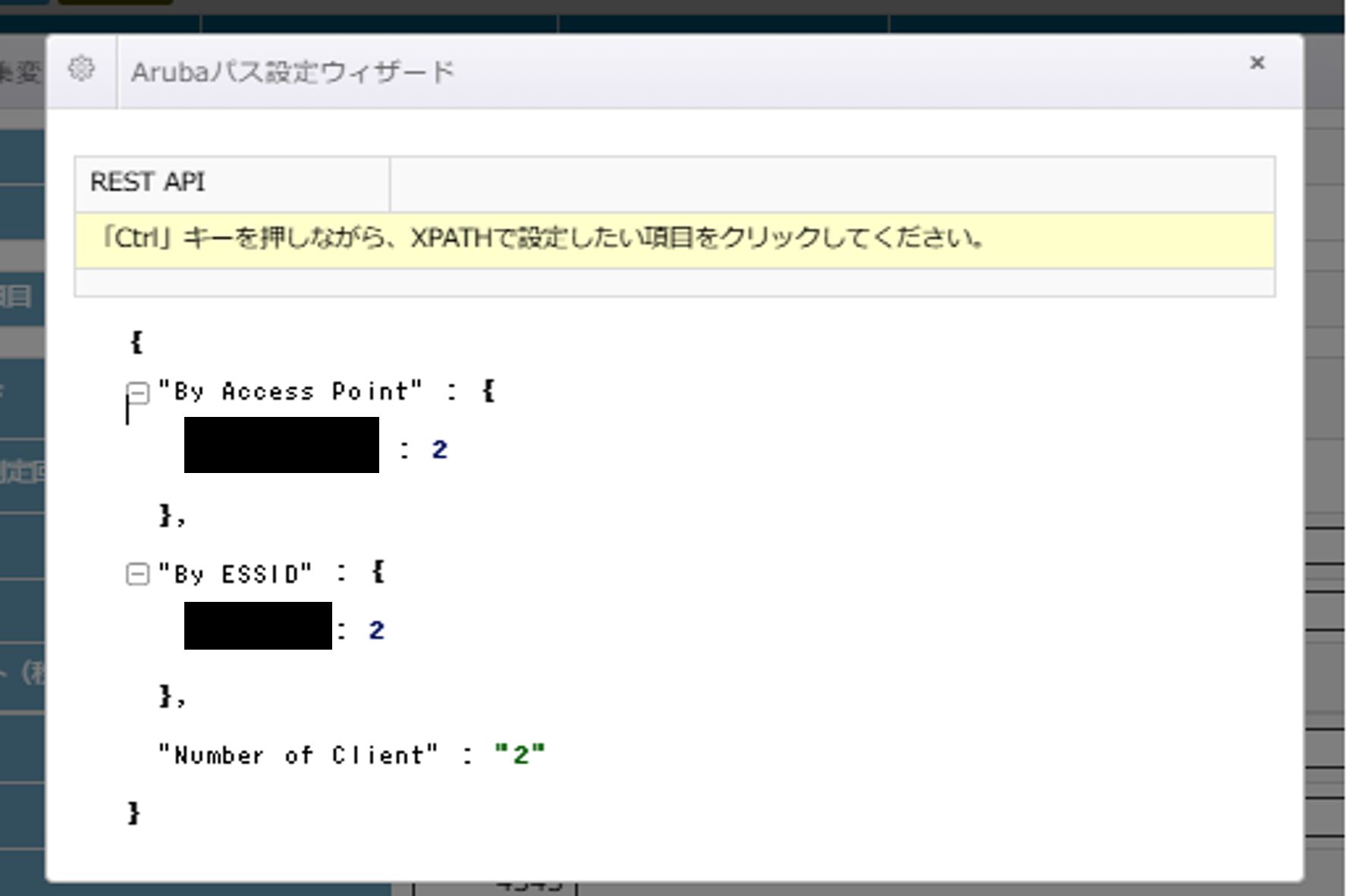Select the "By ESSID" key
The height and width of the screenshot is (896, 1350).
pos(235,573)
